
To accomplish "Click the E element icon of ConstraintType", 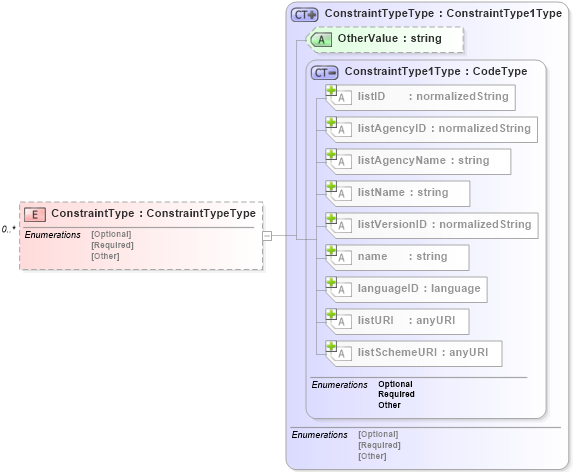I will tap(35, 214).
